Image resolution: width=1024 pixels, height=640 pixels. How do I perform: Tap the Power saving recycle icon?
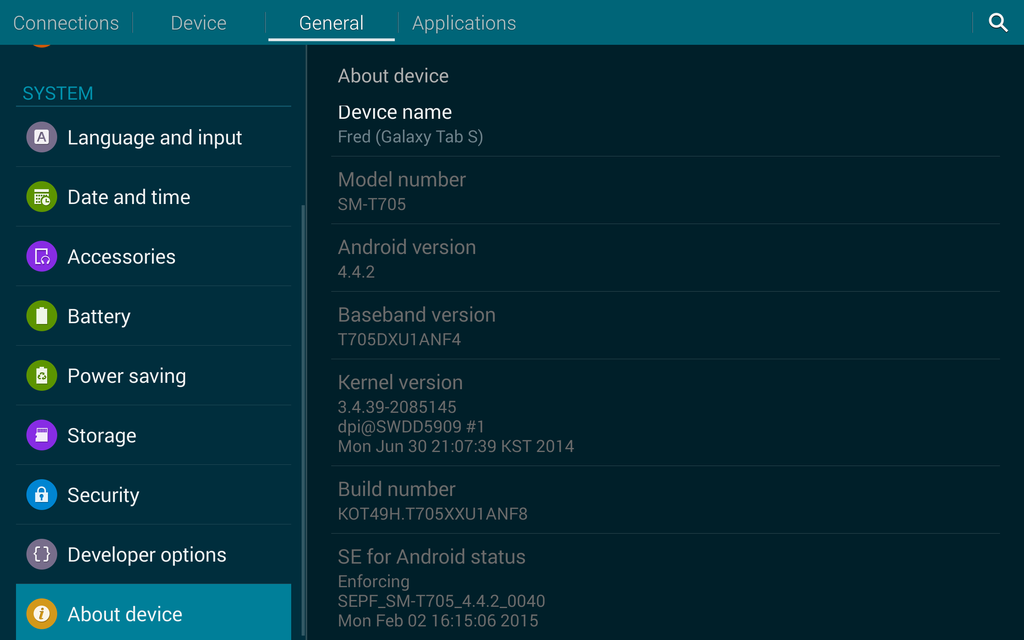click(x=41, y=376)
